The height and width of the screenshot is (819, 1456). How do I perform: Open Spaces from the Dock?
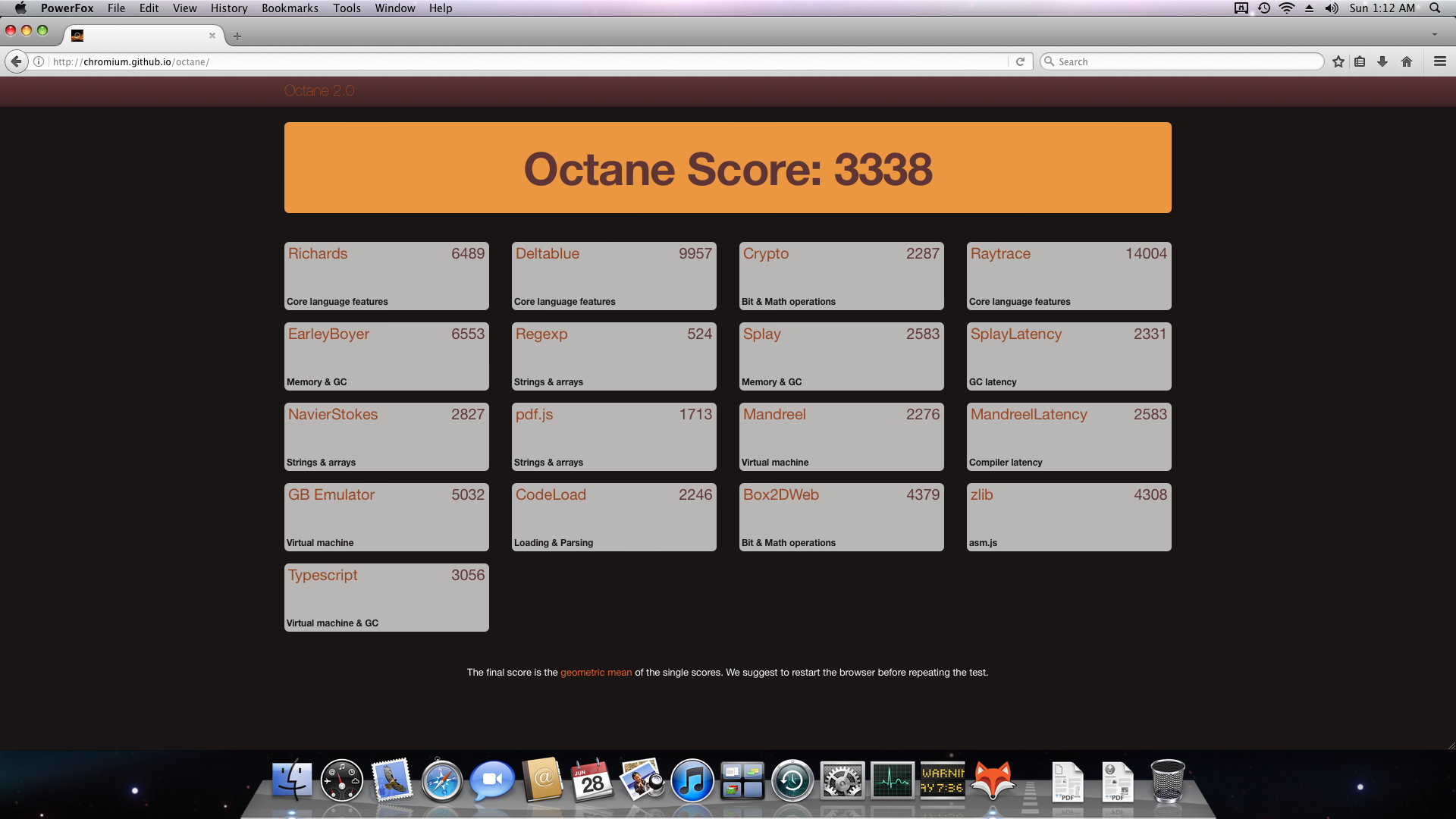[x=742, y=780]
